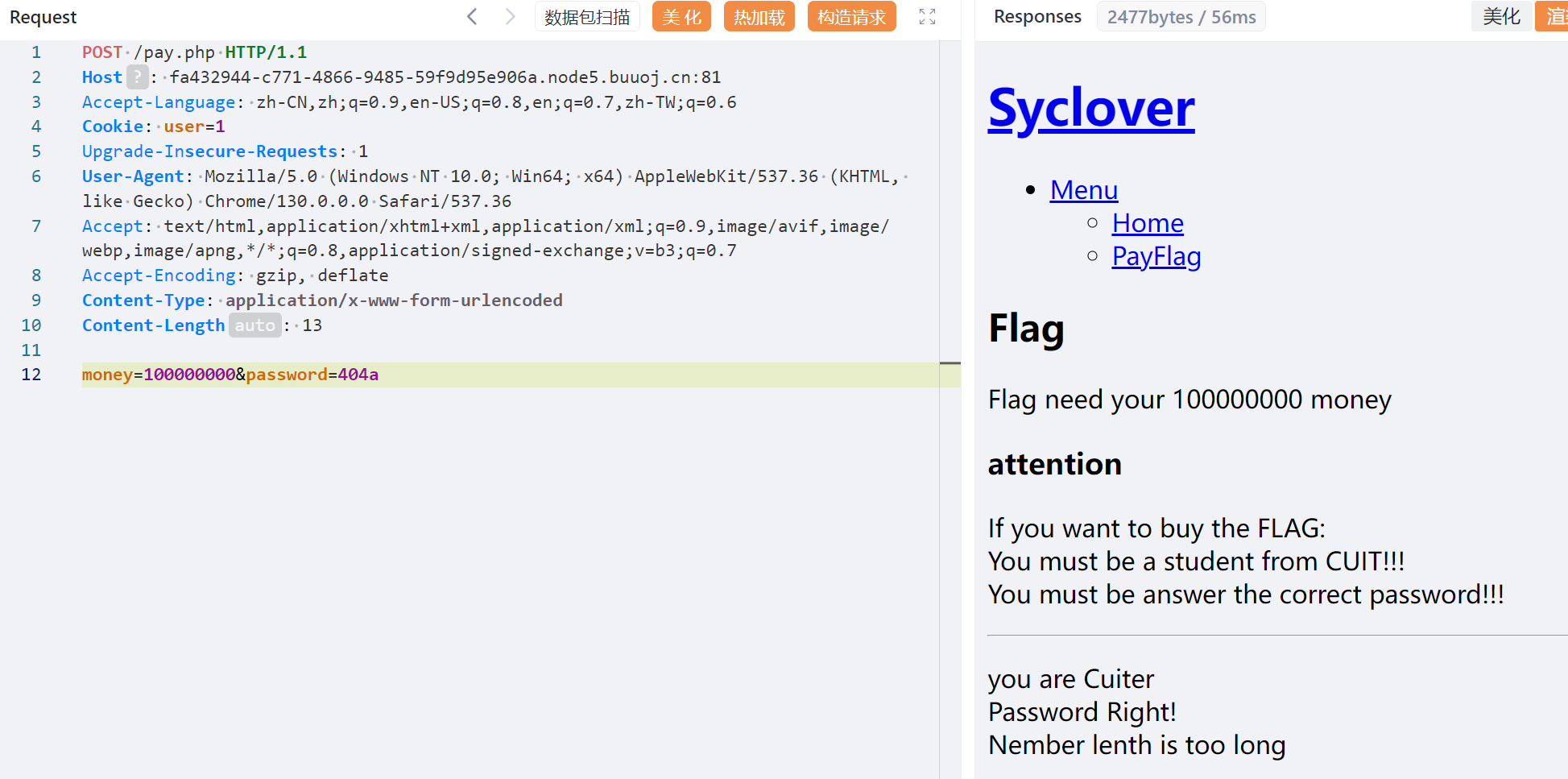The image size is (1568, 779).
Task: Click the next request arrow
Action: click(510, 17)
